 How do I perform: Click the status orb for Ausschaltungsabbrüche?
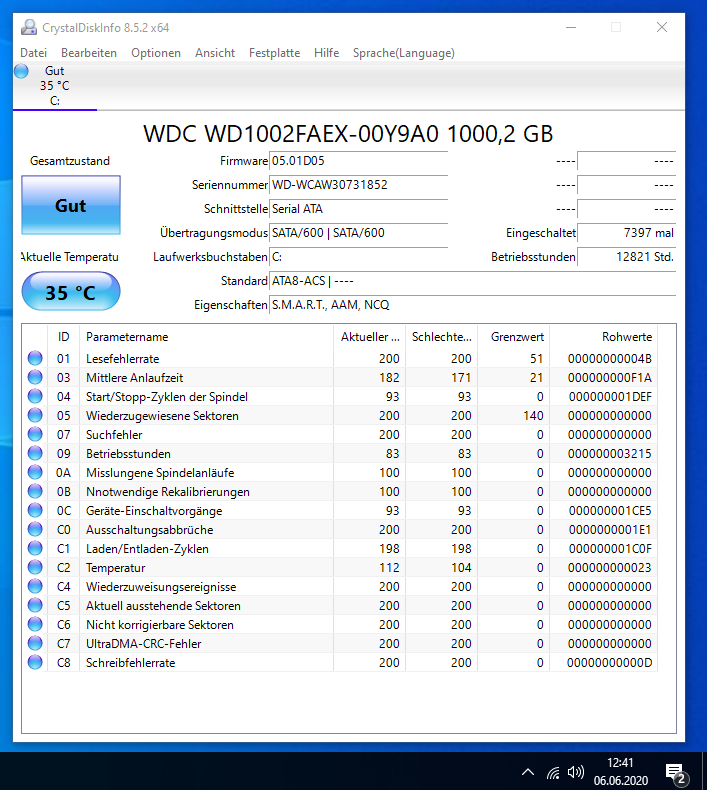coord(35,530)
